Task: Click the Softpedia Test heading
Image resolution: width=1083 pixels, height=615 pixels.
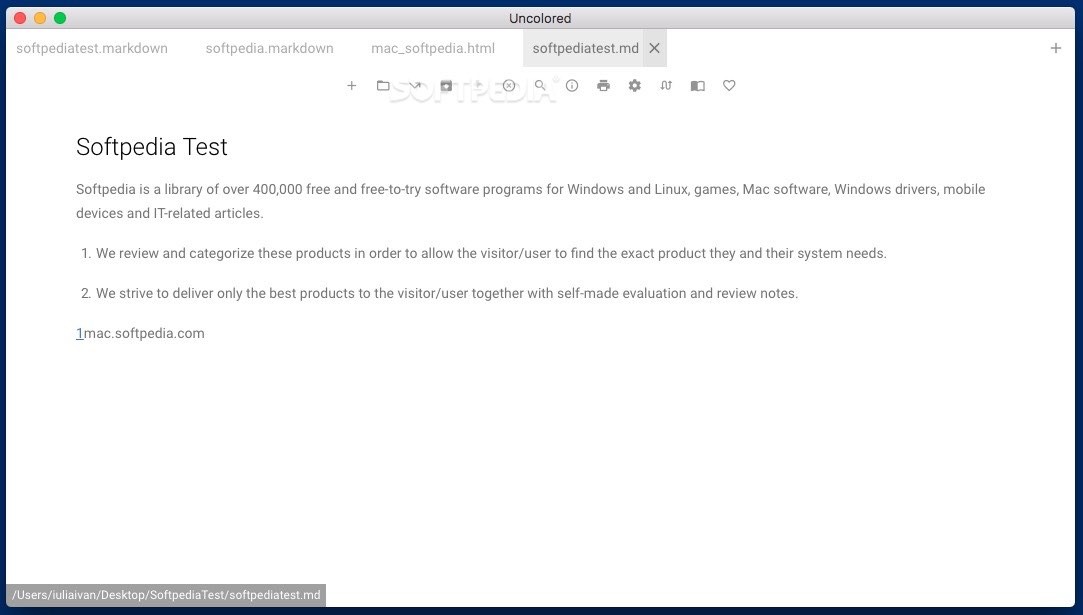Action: [x=152, y=146]
